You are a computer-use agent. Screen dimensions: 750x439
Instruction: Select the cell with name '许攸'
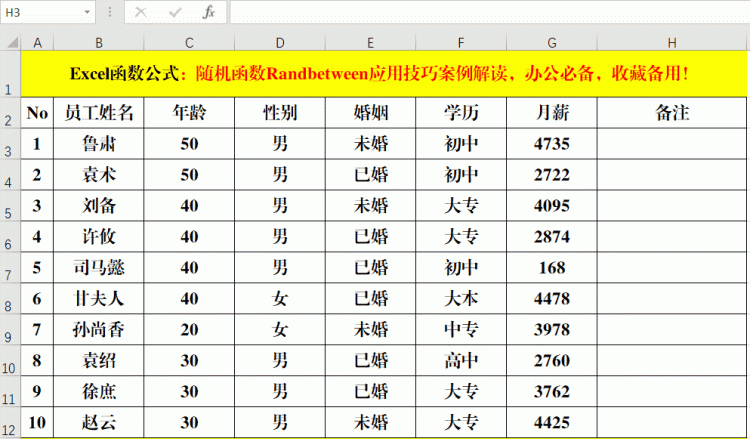point(99,237)
